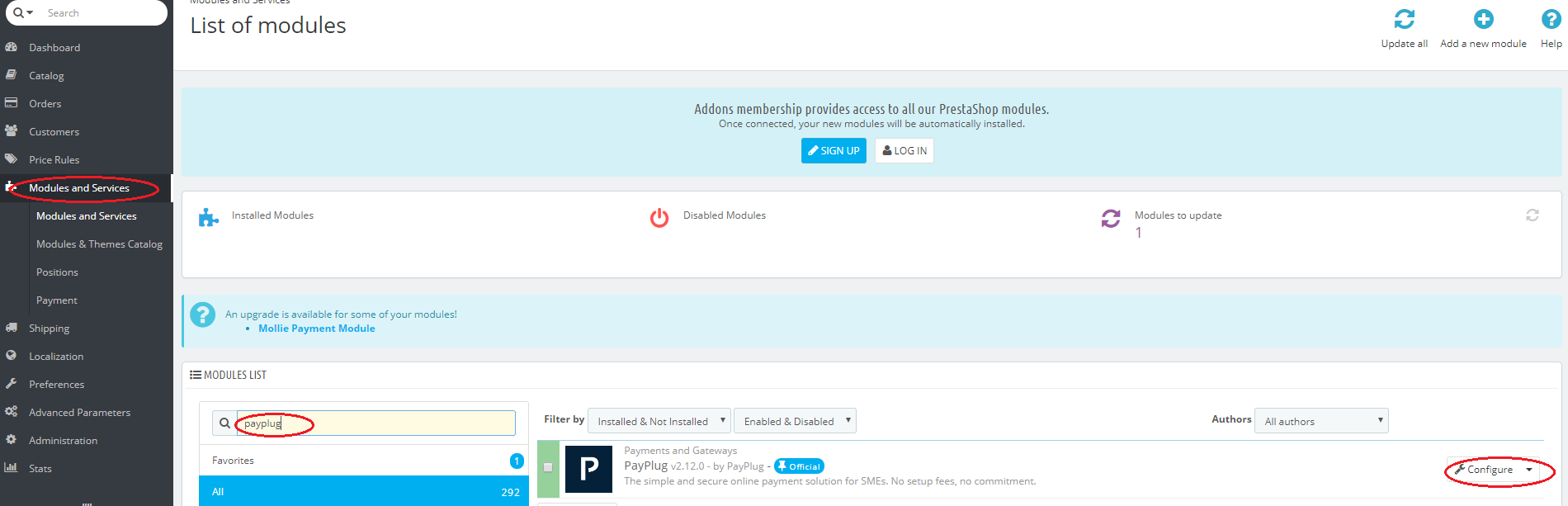Click the Stats bar chart icon
The height and width of the screenshot is (506, 1568).
pyautogui.click(x=12, y=468)
